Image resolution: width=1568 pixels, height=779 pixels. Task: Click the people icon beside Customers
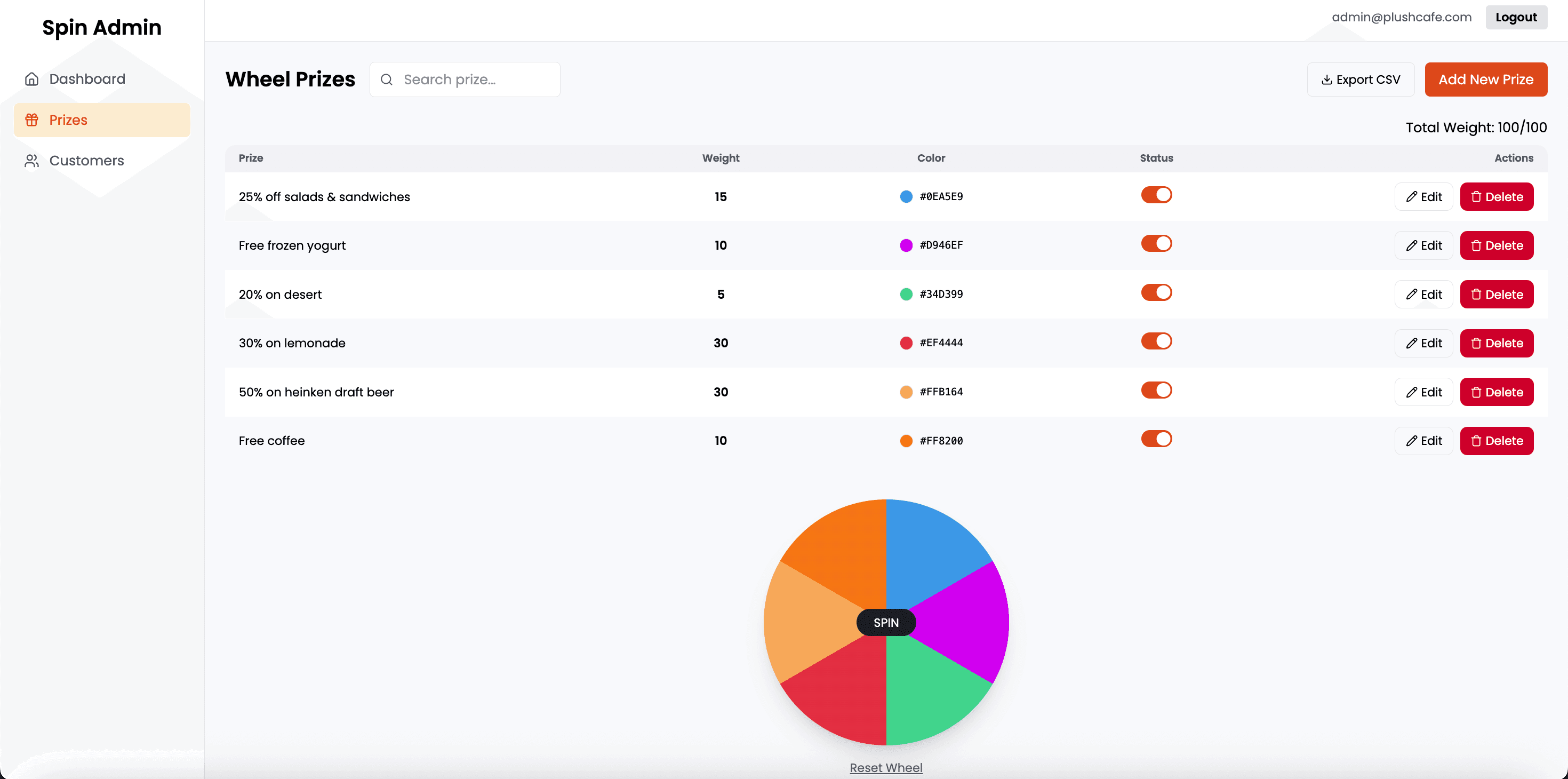pos(31,161)
